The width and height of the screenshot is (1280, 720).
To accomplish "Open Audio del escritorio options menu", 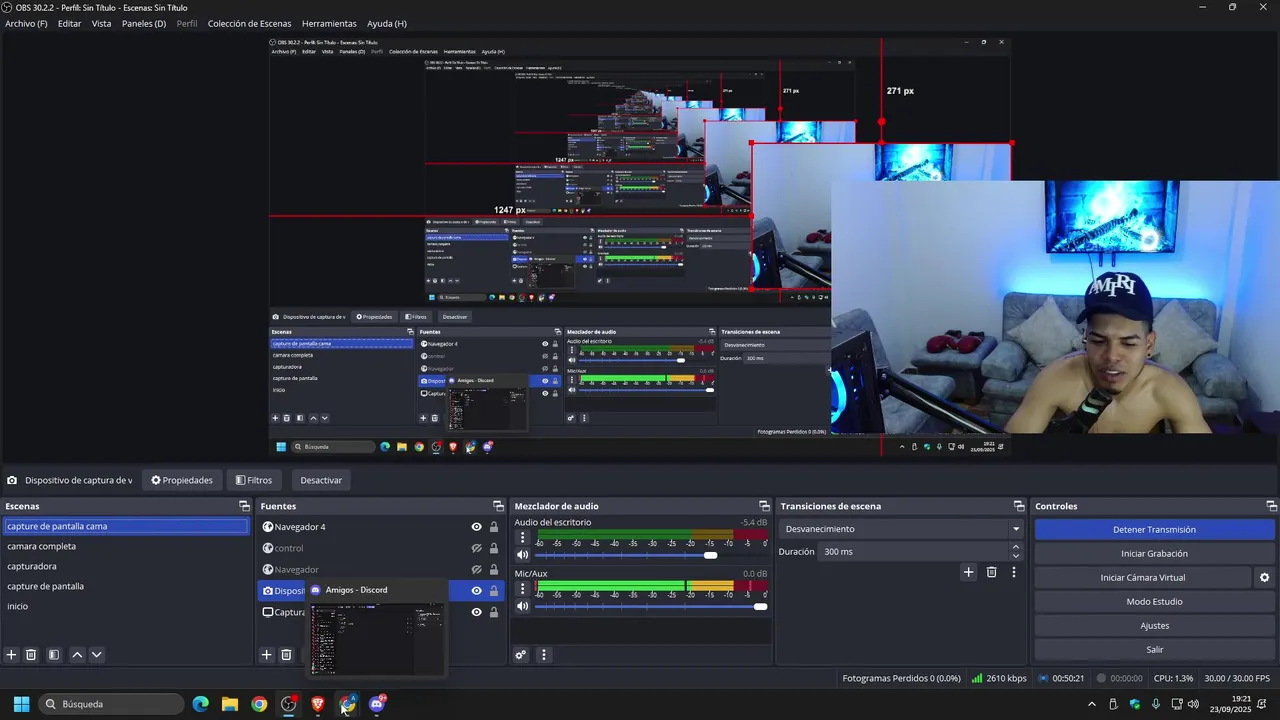I will (522, 538).
